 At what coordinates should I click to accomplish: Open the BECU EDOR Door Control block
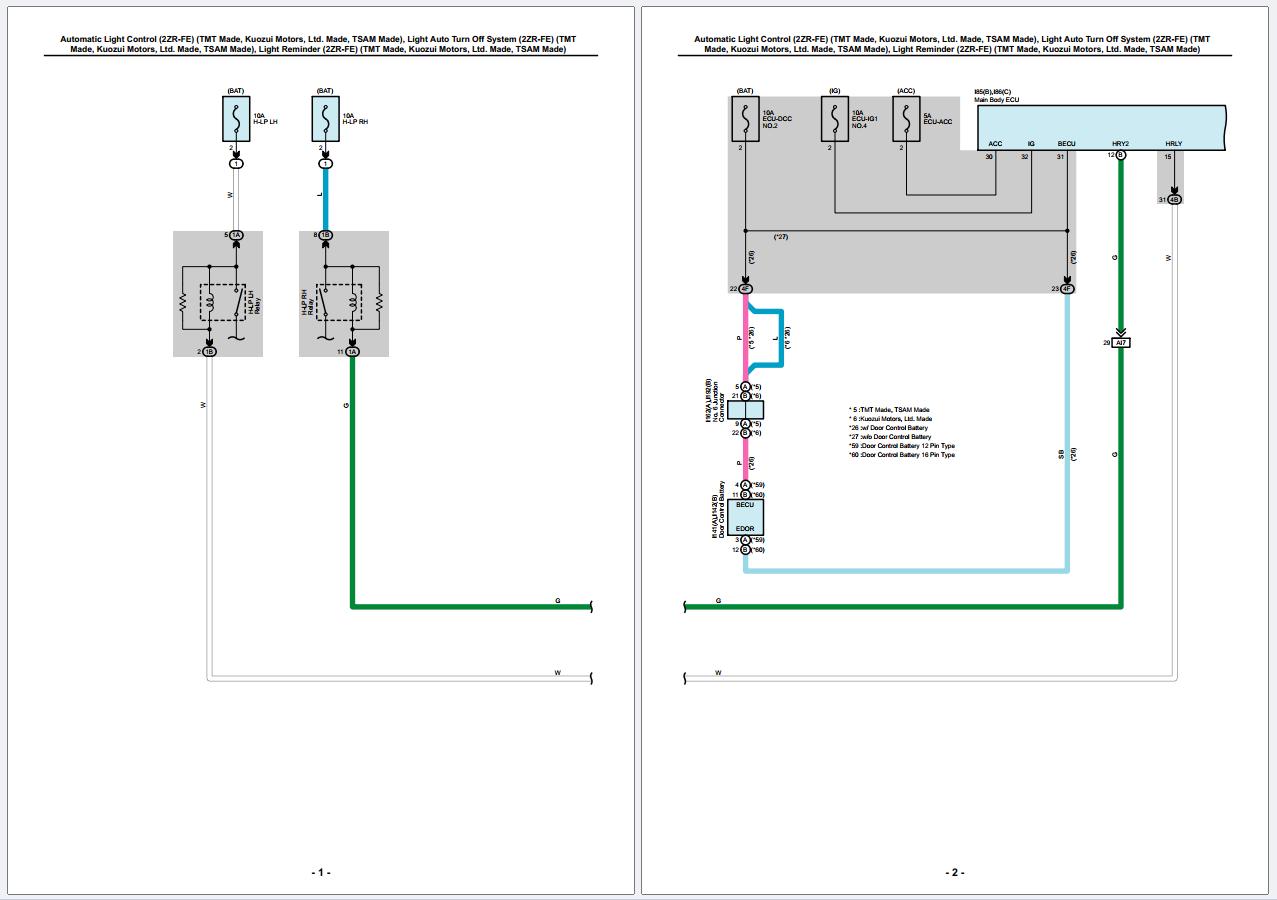coord(745,517)
